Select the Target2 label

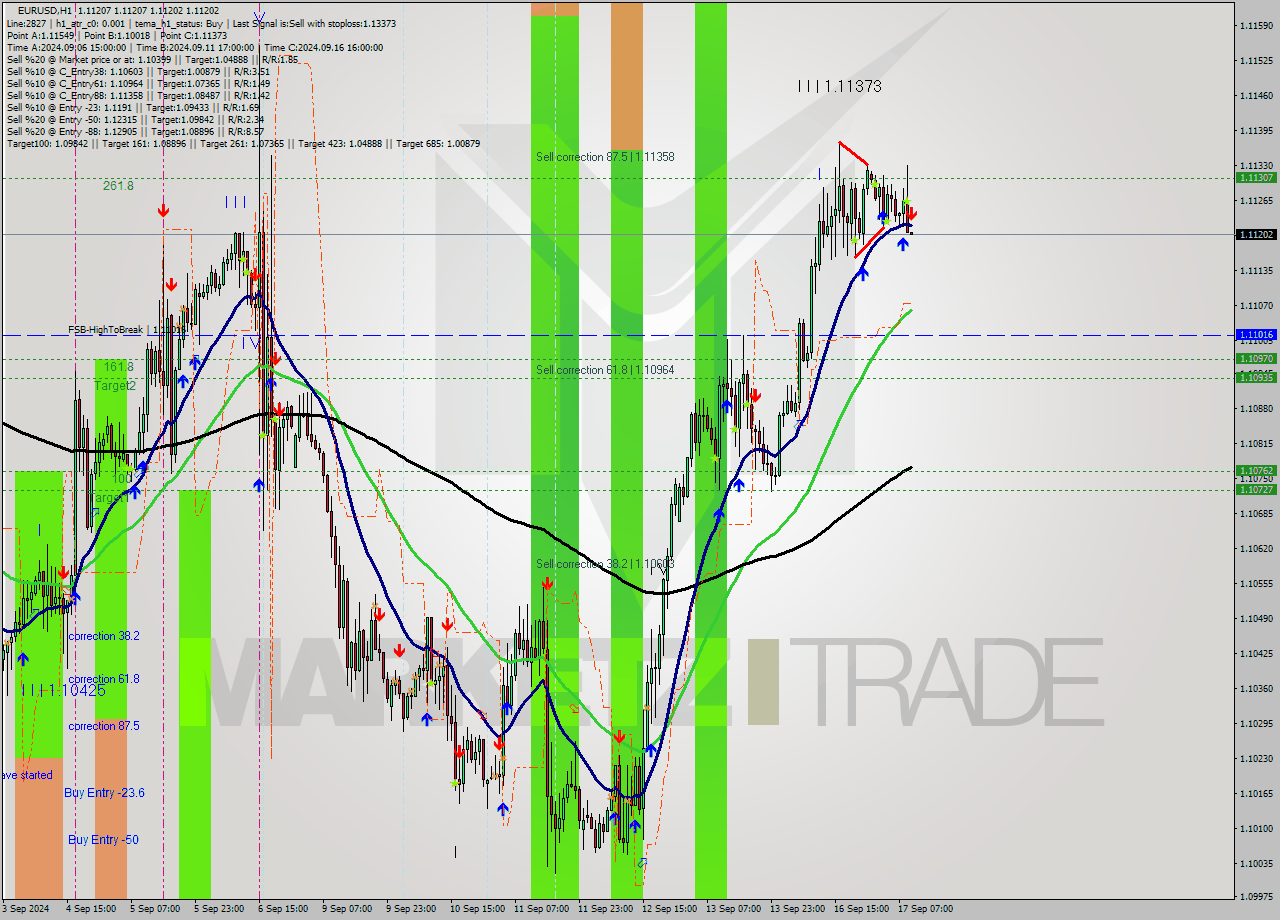pyautogui.click(x=115, y=386)
